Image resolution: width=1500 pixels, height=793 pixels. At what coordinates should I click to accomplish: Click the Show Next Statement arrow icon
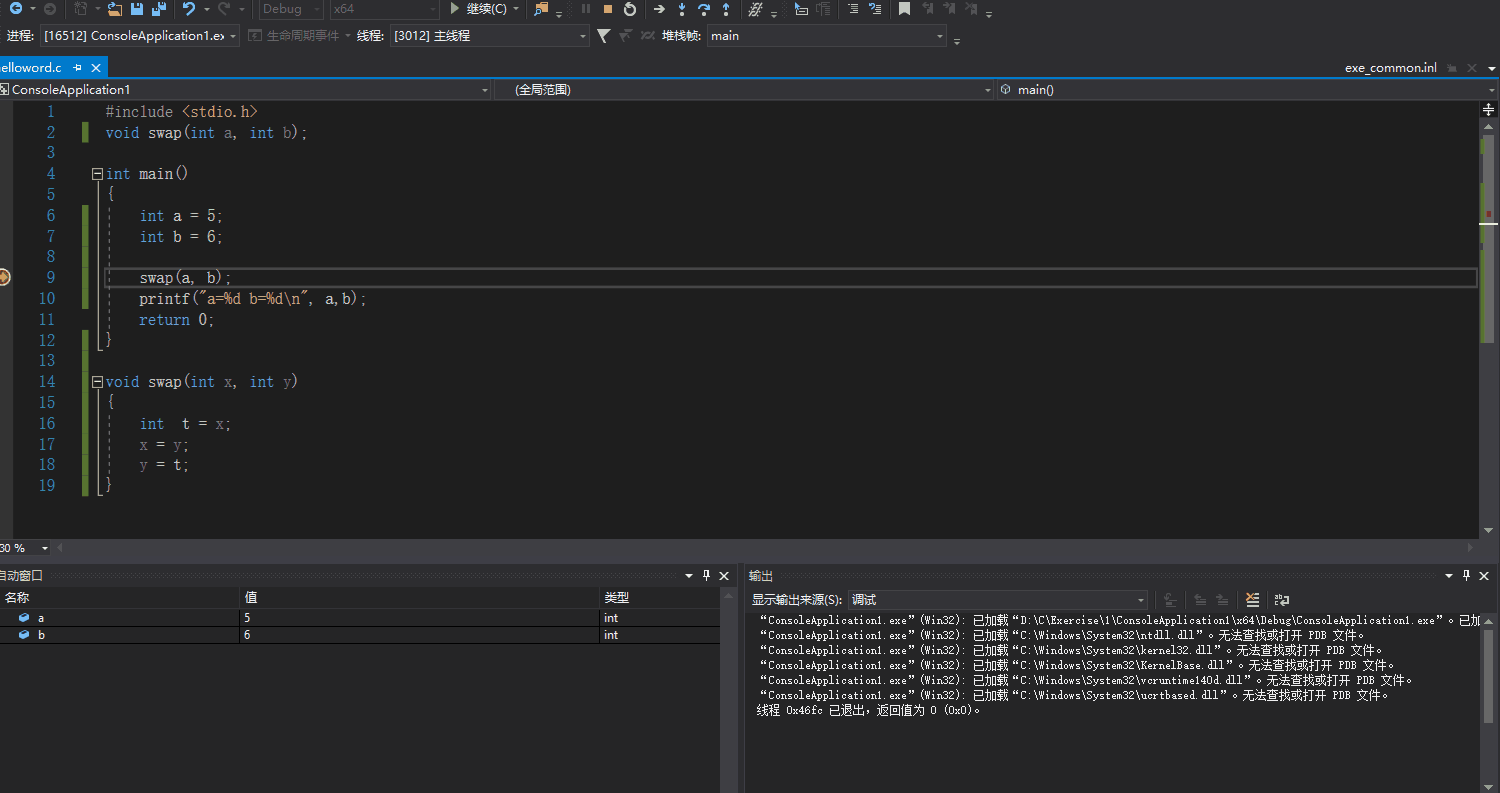point(659,9)
